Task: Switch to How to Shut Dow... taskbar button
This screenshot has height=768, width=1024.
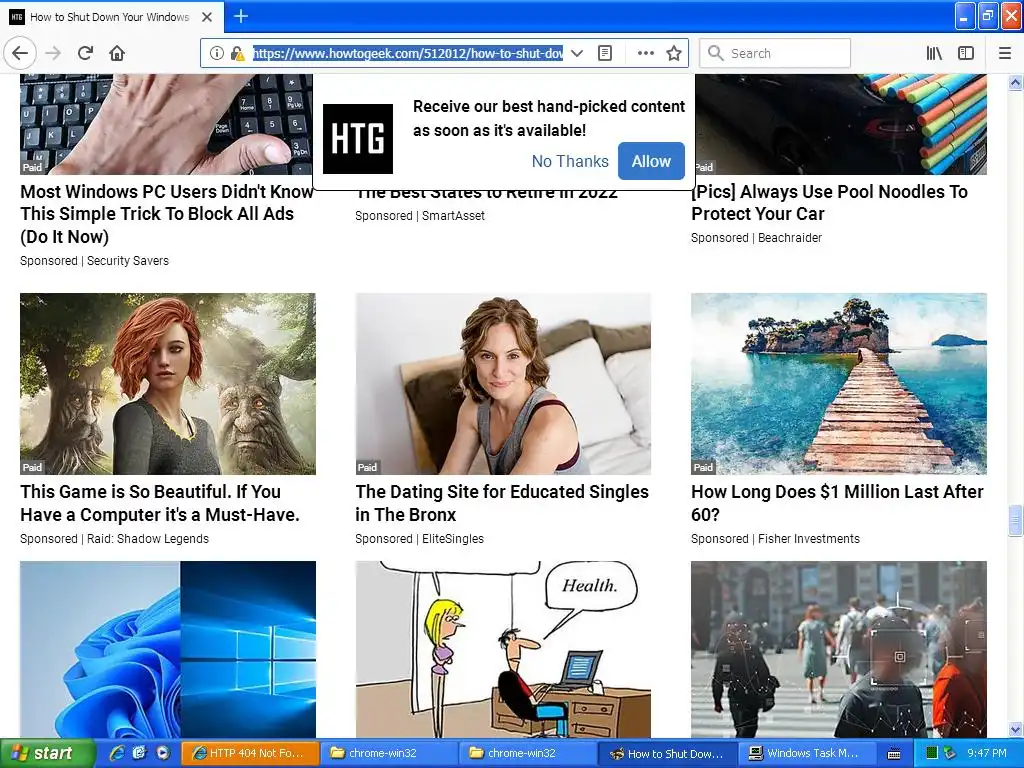Action: point(667,754)
